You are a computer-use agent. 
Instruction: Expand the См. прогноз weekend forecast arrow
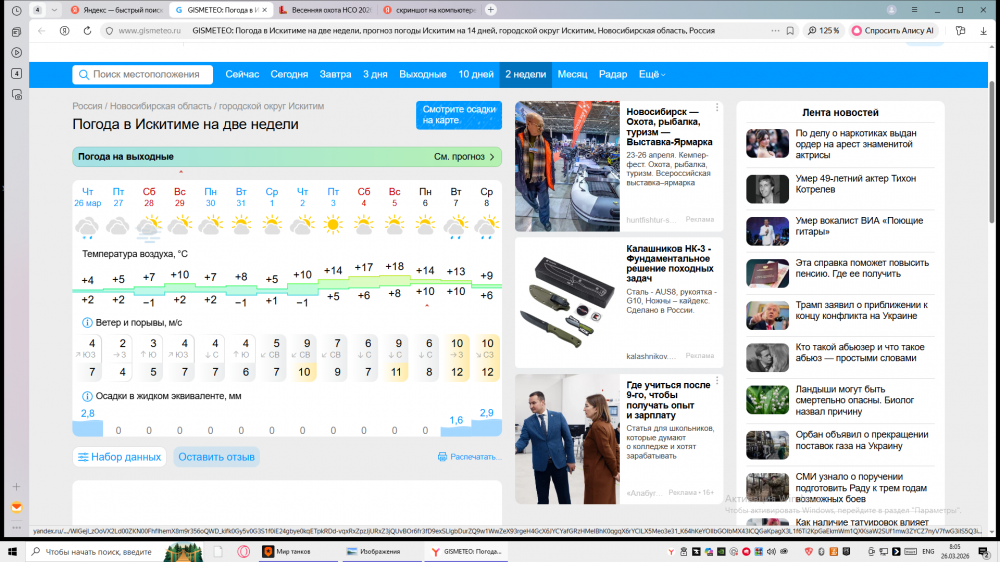pos(492,157)
